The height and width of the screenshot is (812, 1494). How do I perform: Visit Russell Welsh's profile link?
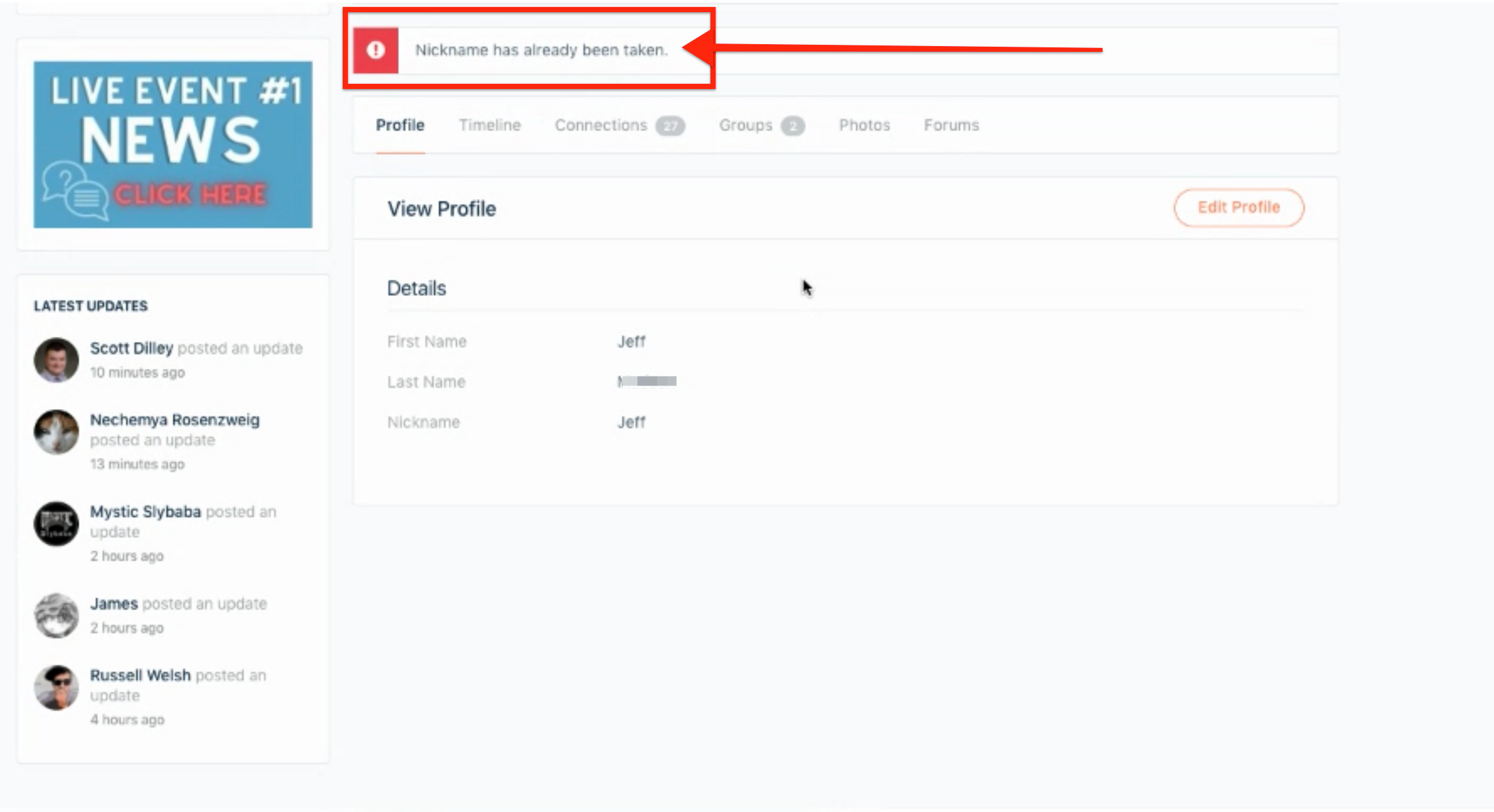coord(140,676)
